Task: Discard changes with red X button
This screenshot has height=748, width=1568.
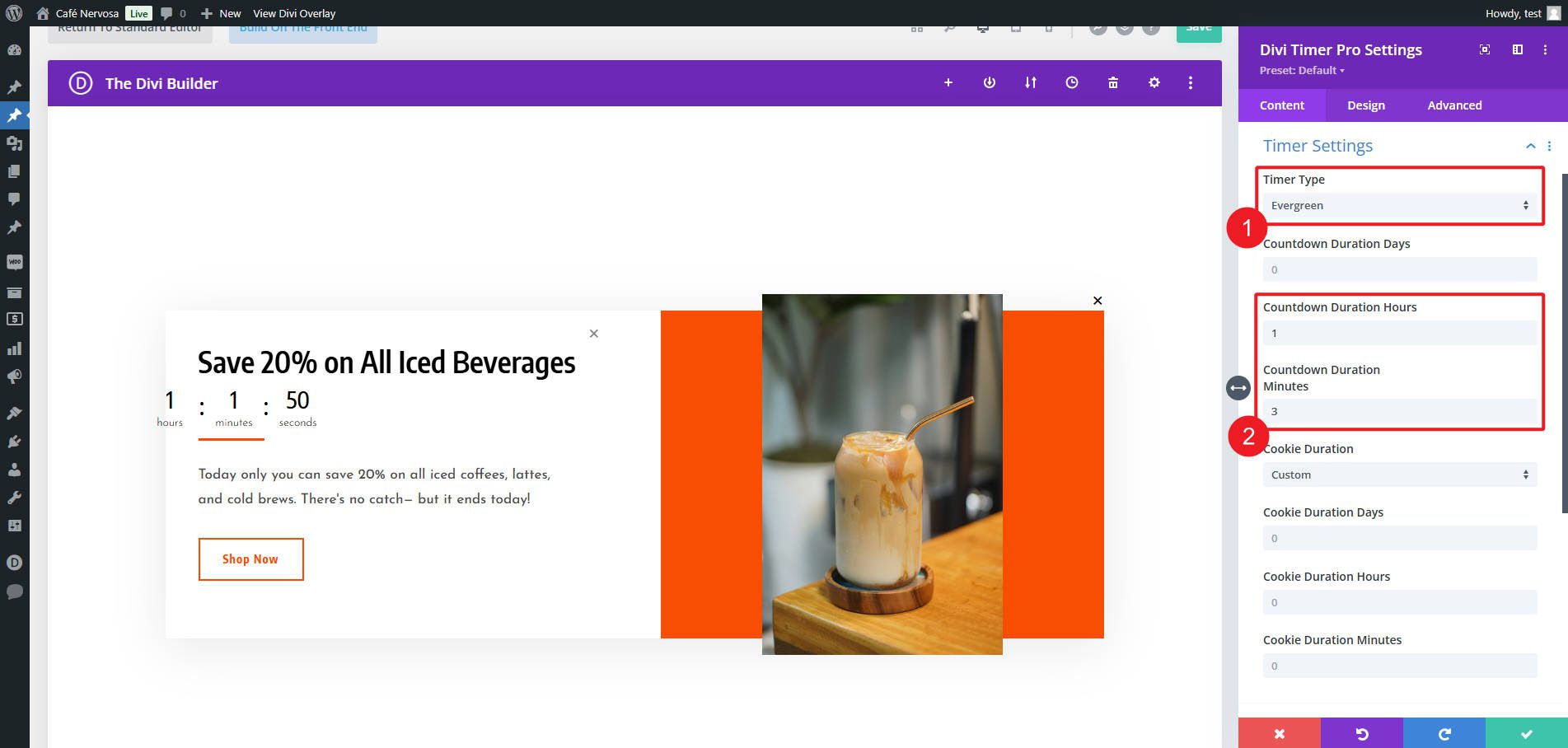Action: (1280, 733)
